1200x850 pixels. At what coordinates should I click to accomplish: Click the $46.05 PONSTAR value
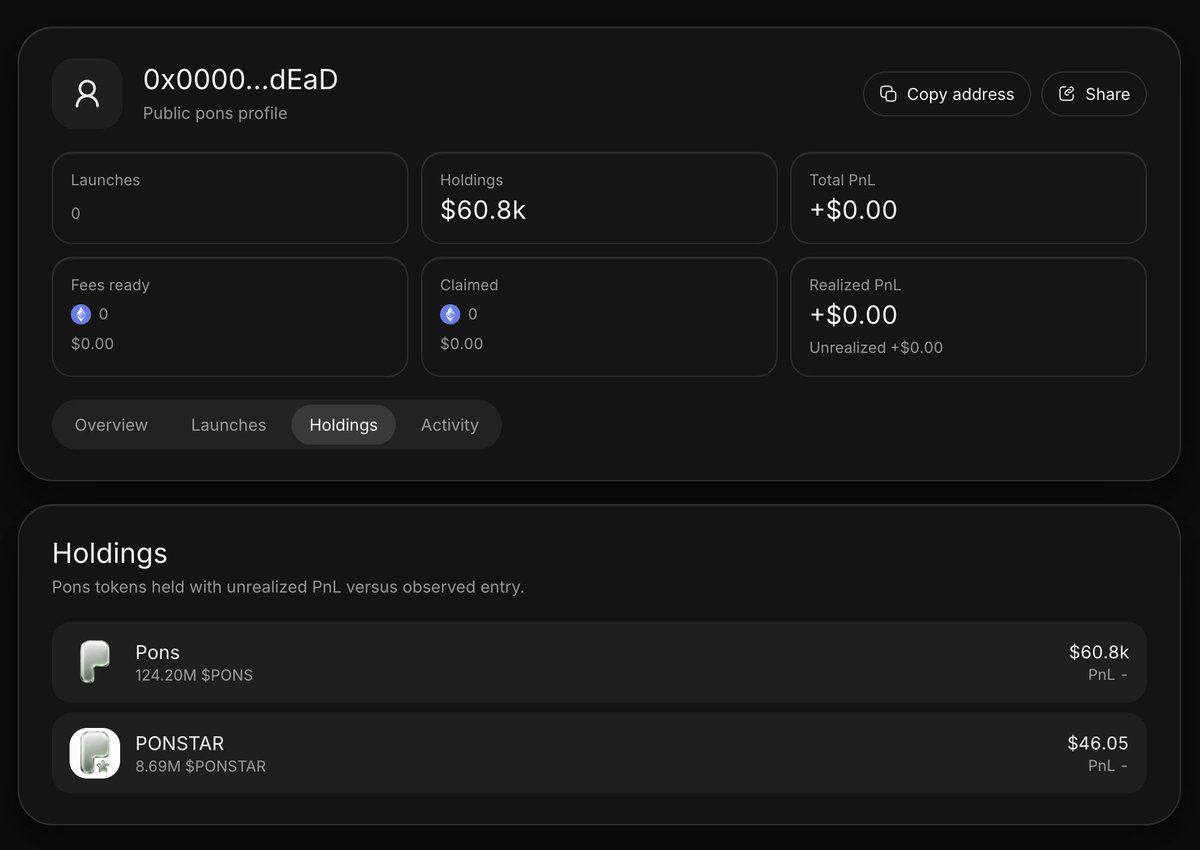pyautogui.click(x=1098, y=743)
